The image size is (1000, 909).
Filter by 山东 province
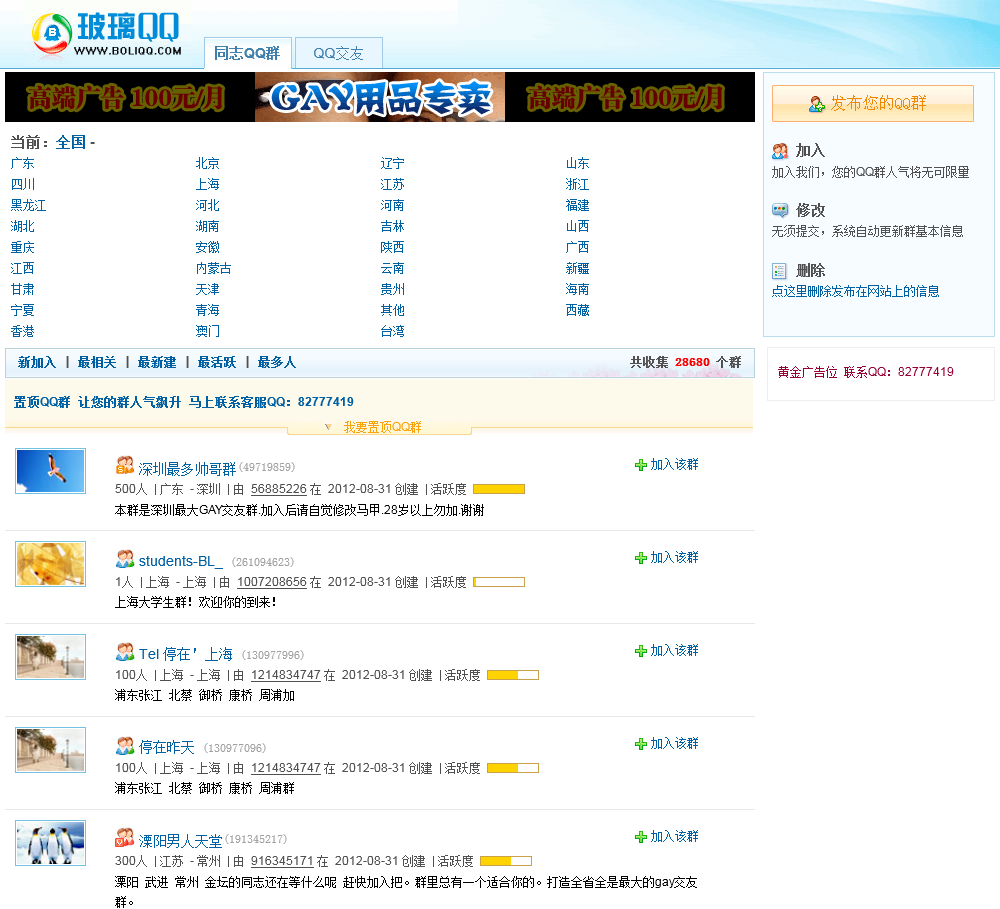click(577, 163)
